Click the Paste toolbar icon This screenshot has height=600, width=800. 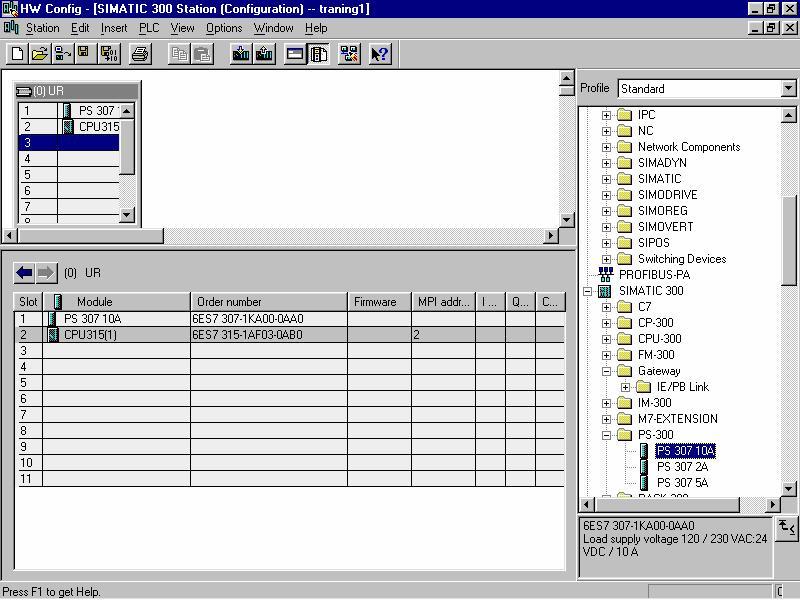pyautogui.click(x=202, y=54)
